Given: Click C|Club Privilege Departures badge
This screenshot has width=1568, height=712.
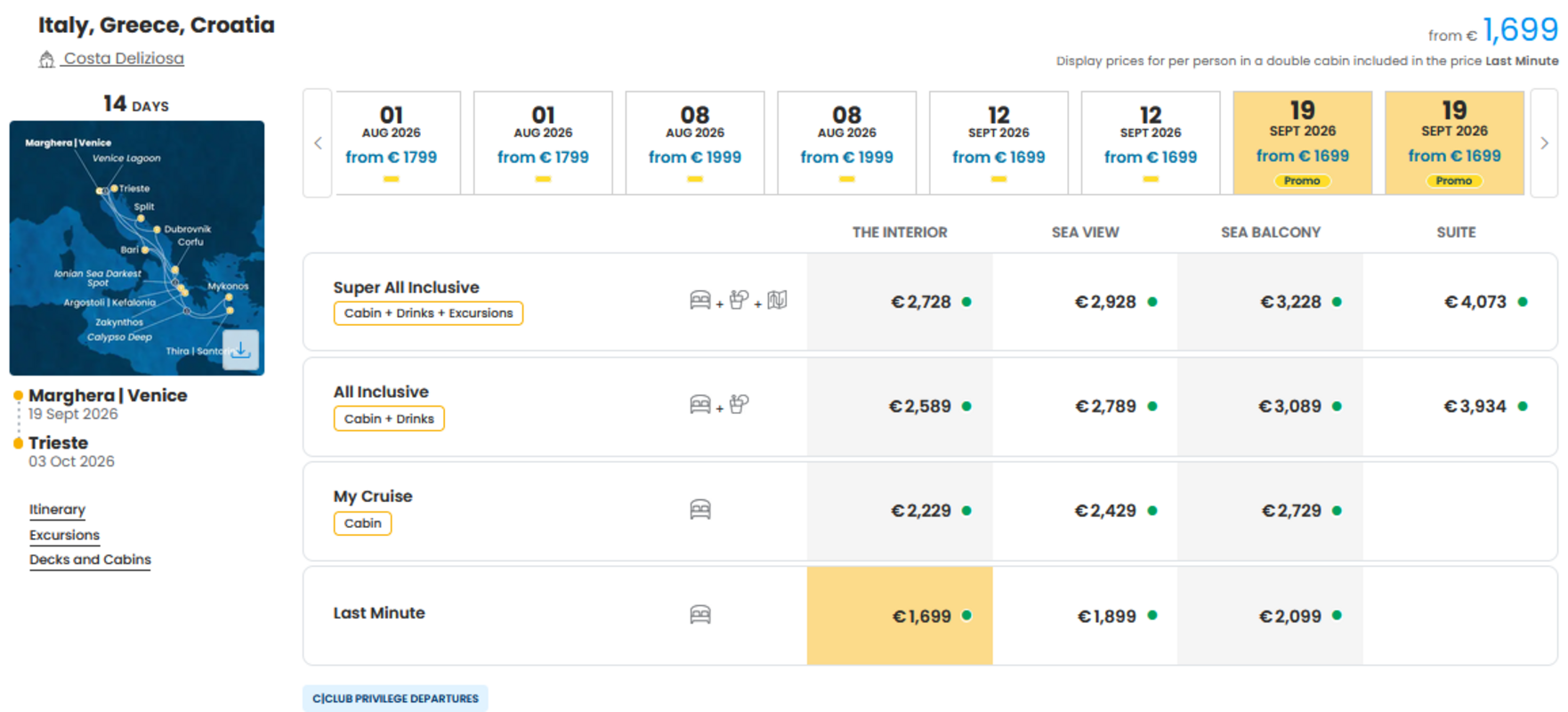Looking at the screenshot, I should click(395, 699).
